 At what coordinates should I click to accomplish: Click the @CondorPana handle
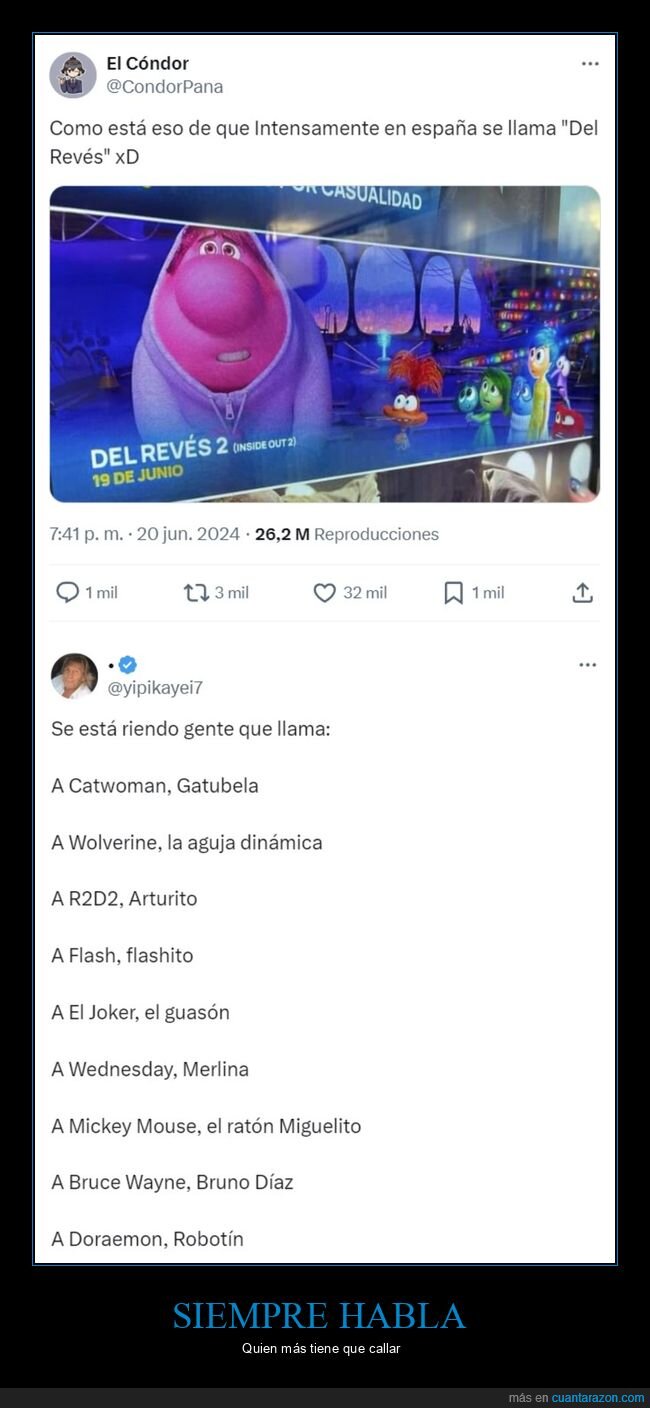pos(165,87)
